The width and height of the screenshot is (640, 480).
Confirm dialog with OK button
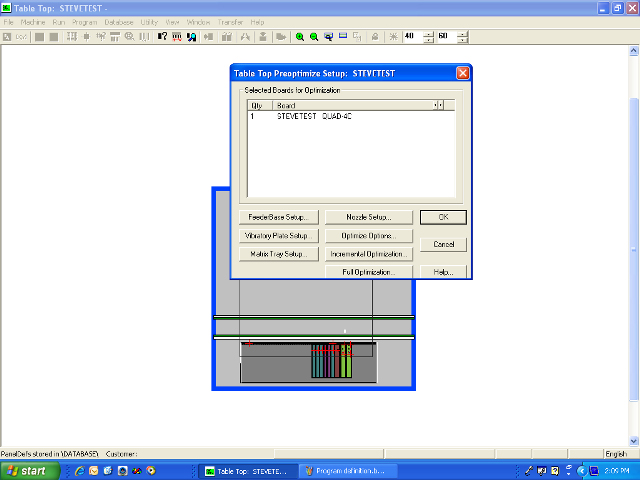point(443,217)
